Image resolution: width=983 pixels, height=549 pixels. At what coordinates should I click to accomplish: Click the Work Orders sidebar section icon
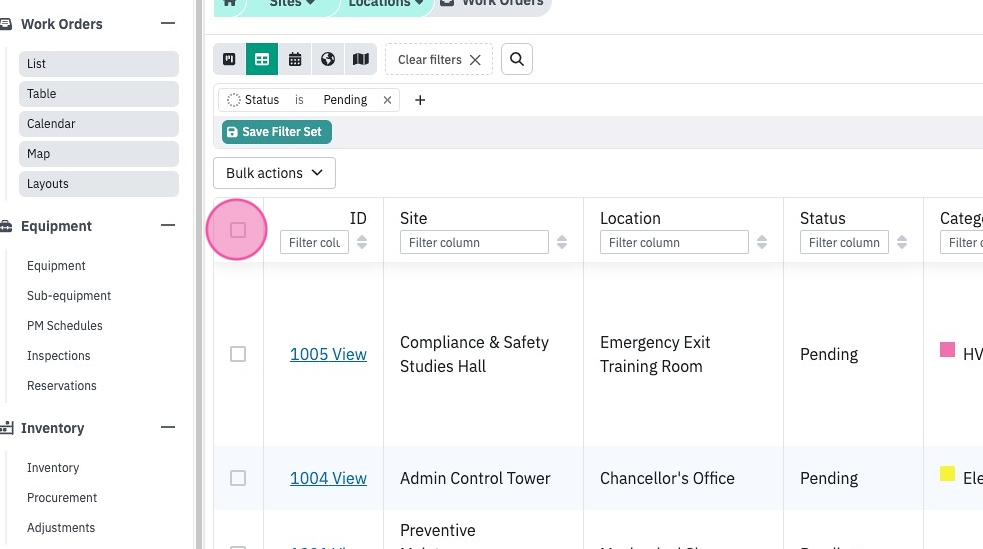6,24
